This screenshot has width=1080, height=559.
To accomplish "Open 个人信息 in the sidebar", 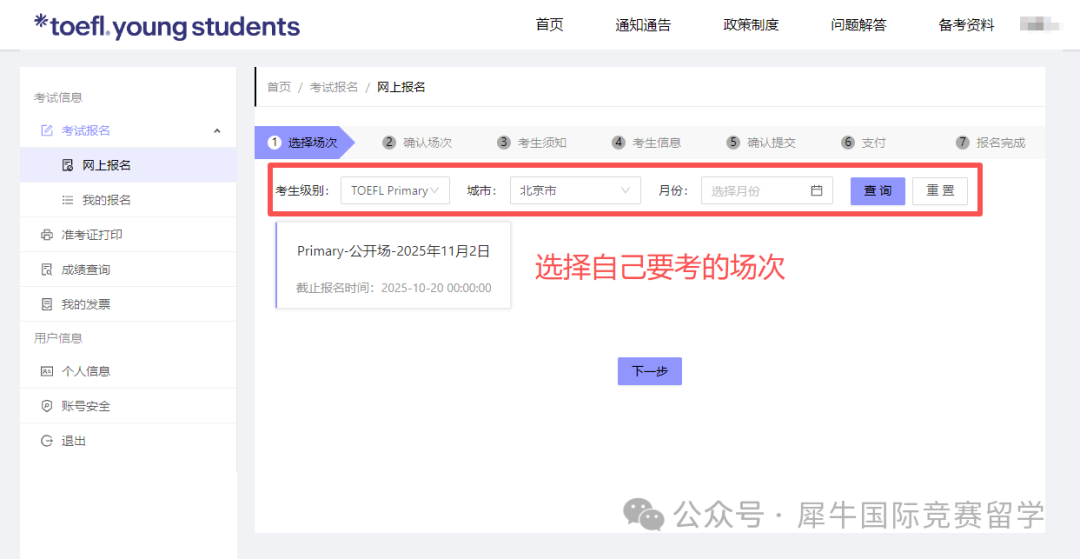I will point(128,371).
